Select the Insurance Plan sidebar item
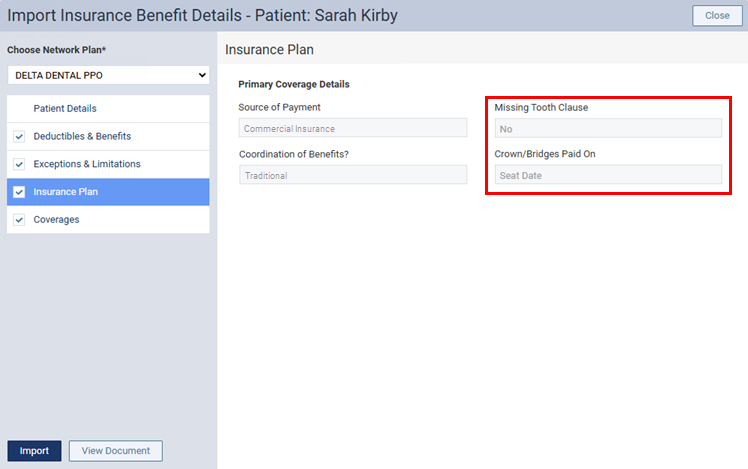This screenshot has width=748, height=469. click(x=66, y=192)
